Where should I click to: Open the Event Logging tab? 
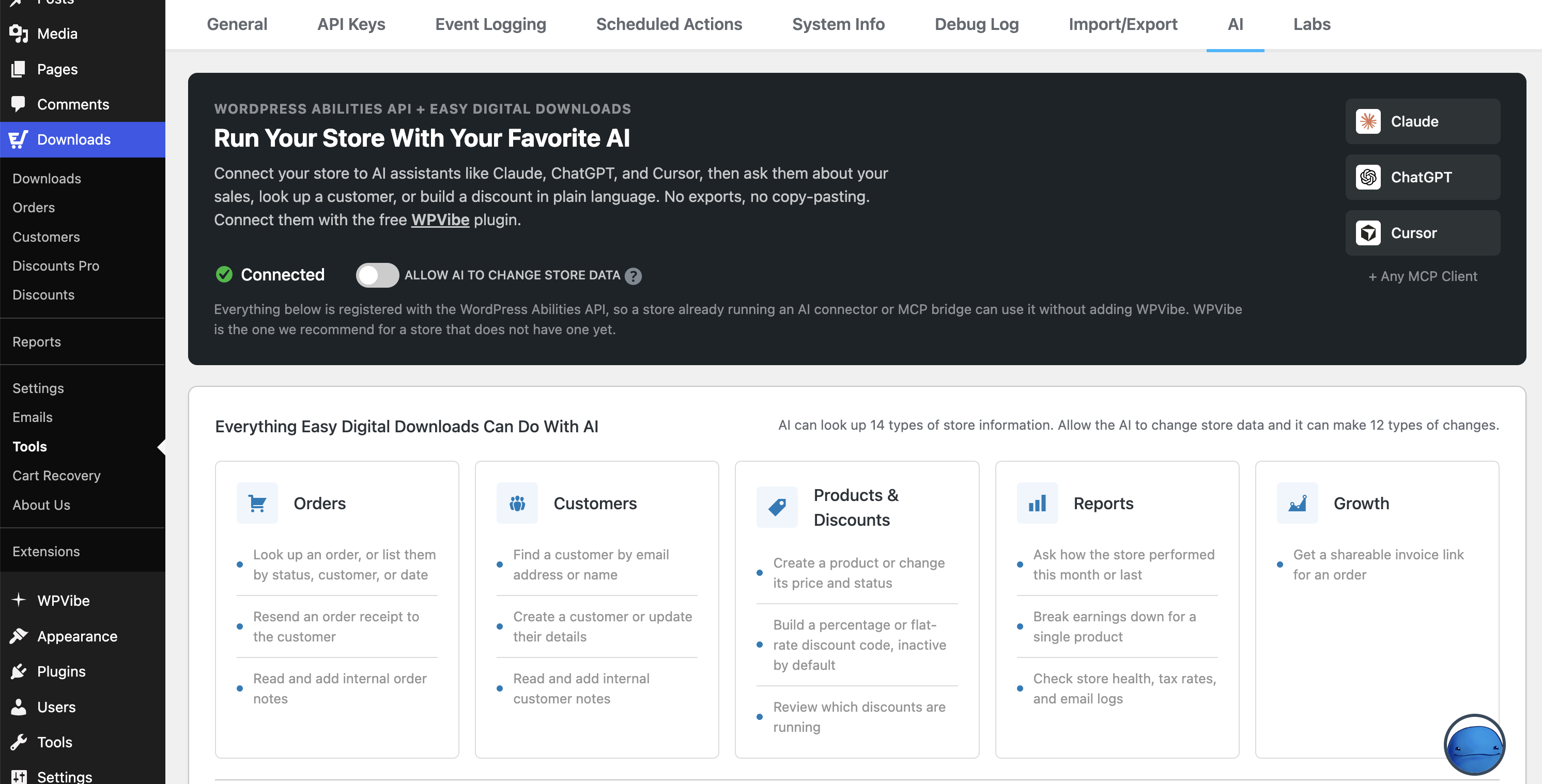490,24
